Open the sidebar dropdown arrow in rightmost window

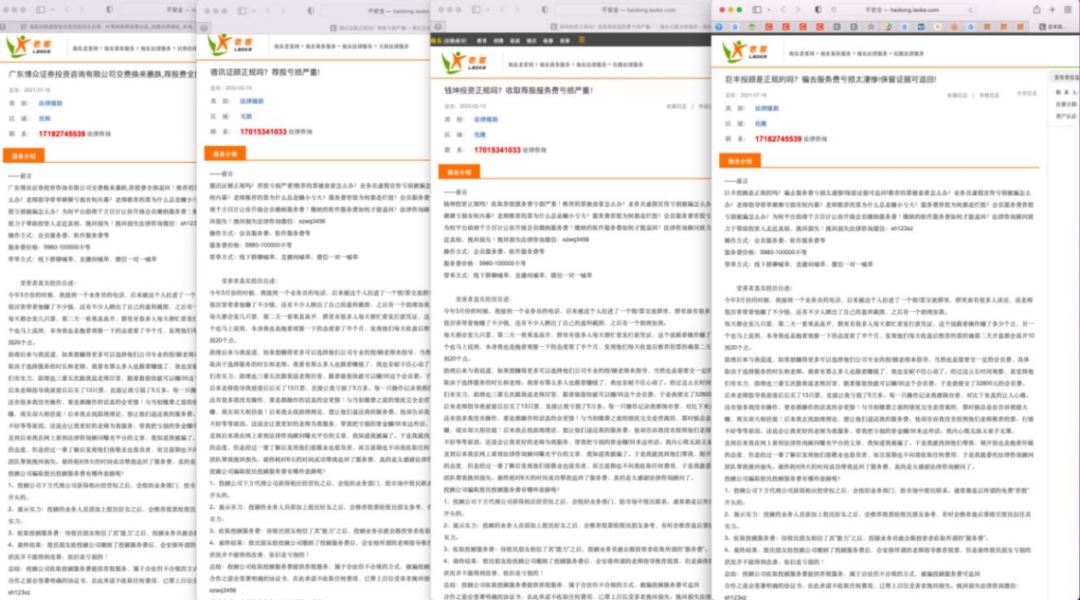tap(768, 10)
